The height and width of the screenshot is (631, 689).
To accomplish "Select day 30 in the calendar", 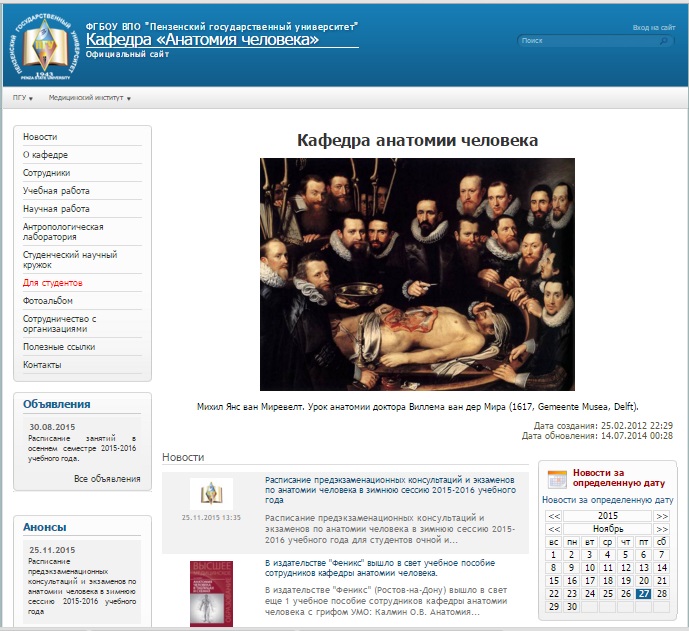I will 572,607.
